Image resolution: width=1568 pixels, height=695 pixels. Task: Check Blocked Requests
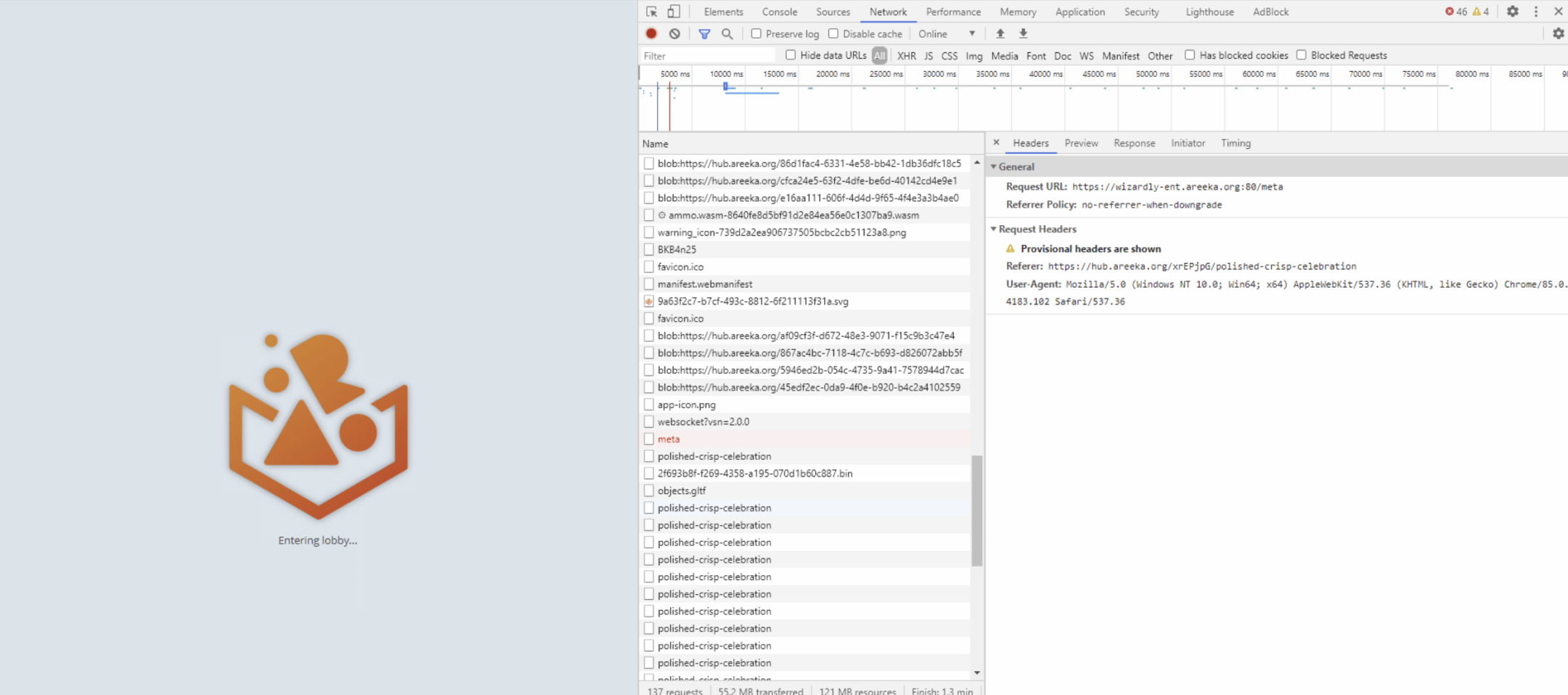[1301, 55]
